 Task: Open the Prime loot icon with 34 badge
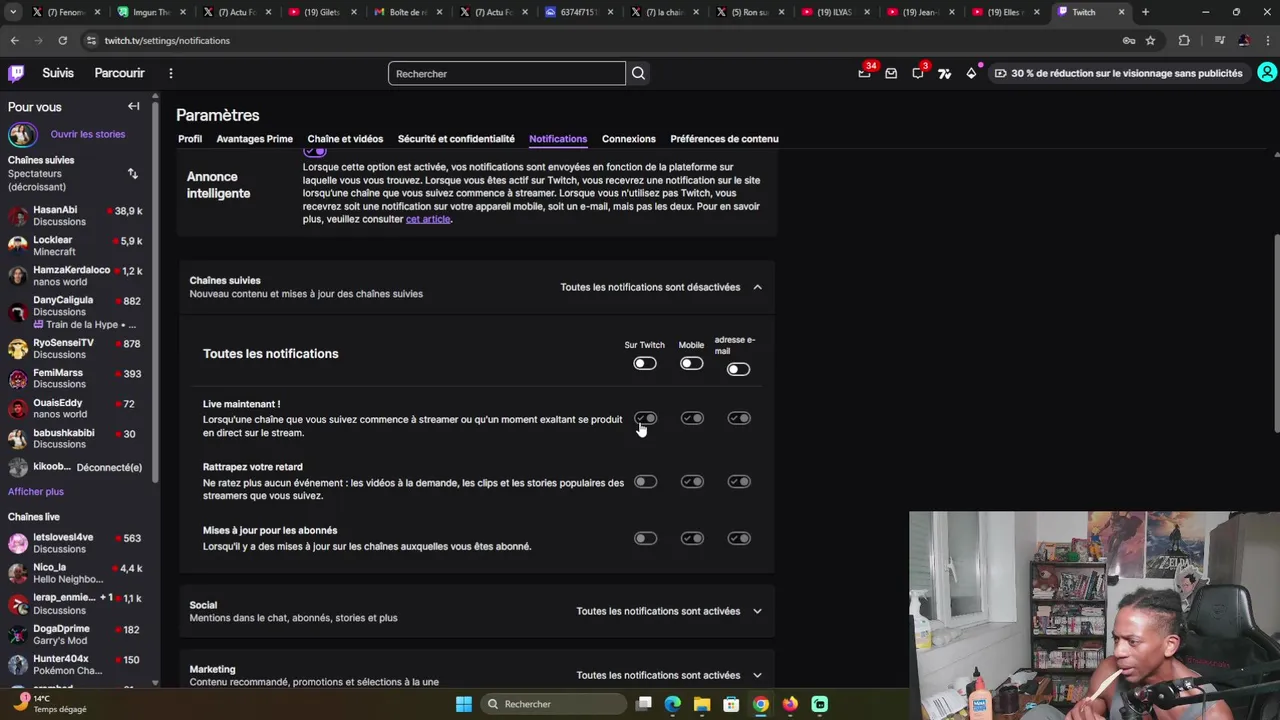[x=864, y=73]
